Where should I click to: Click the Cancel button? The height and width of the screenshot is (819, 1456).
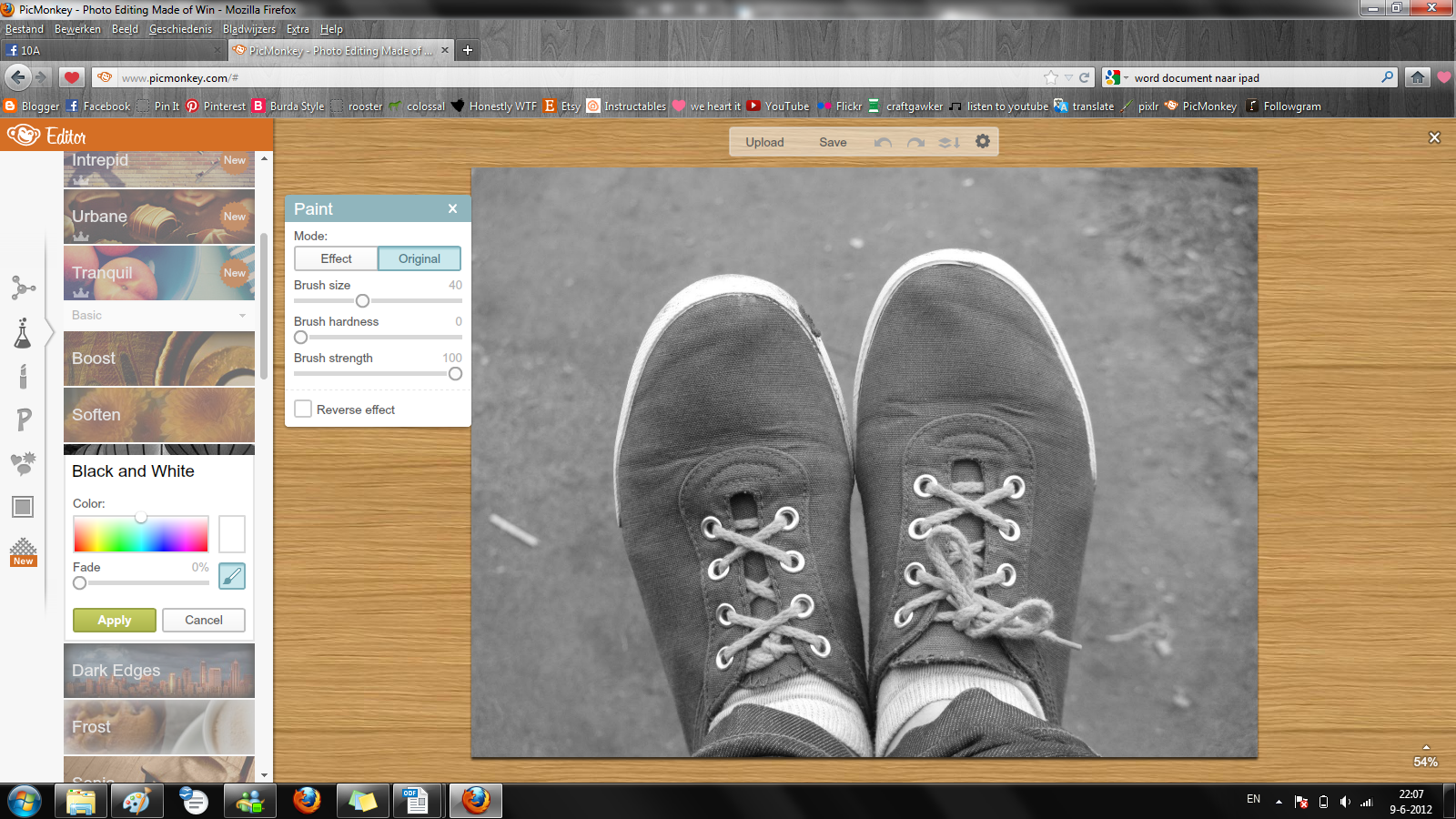coord(204,620)
